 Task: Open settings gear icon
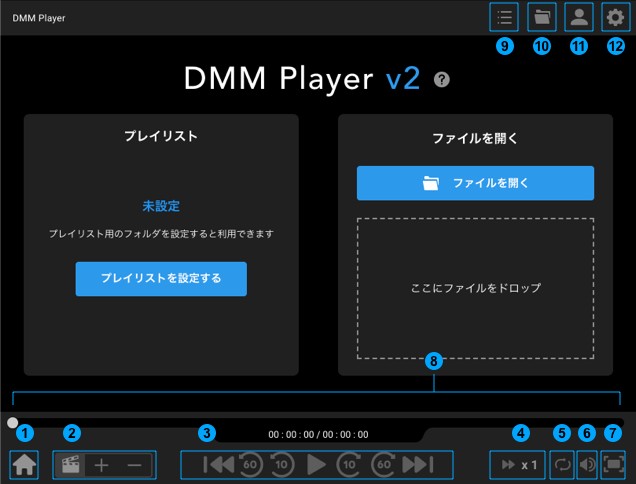coord(614,17)
